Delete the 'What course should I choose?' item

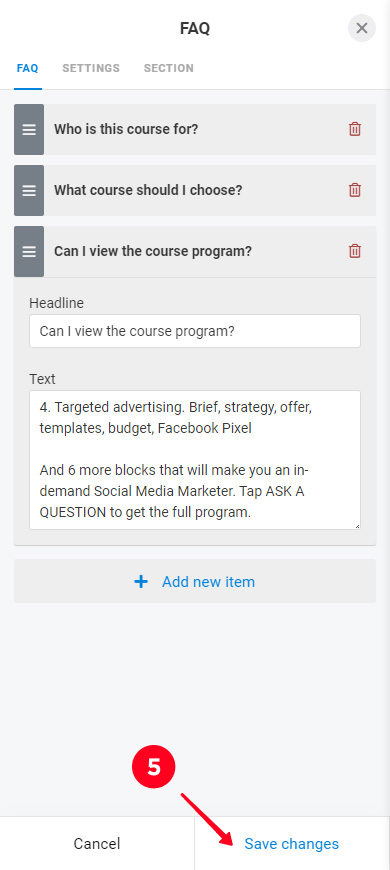pyautogui.click(x=354, y=190)
